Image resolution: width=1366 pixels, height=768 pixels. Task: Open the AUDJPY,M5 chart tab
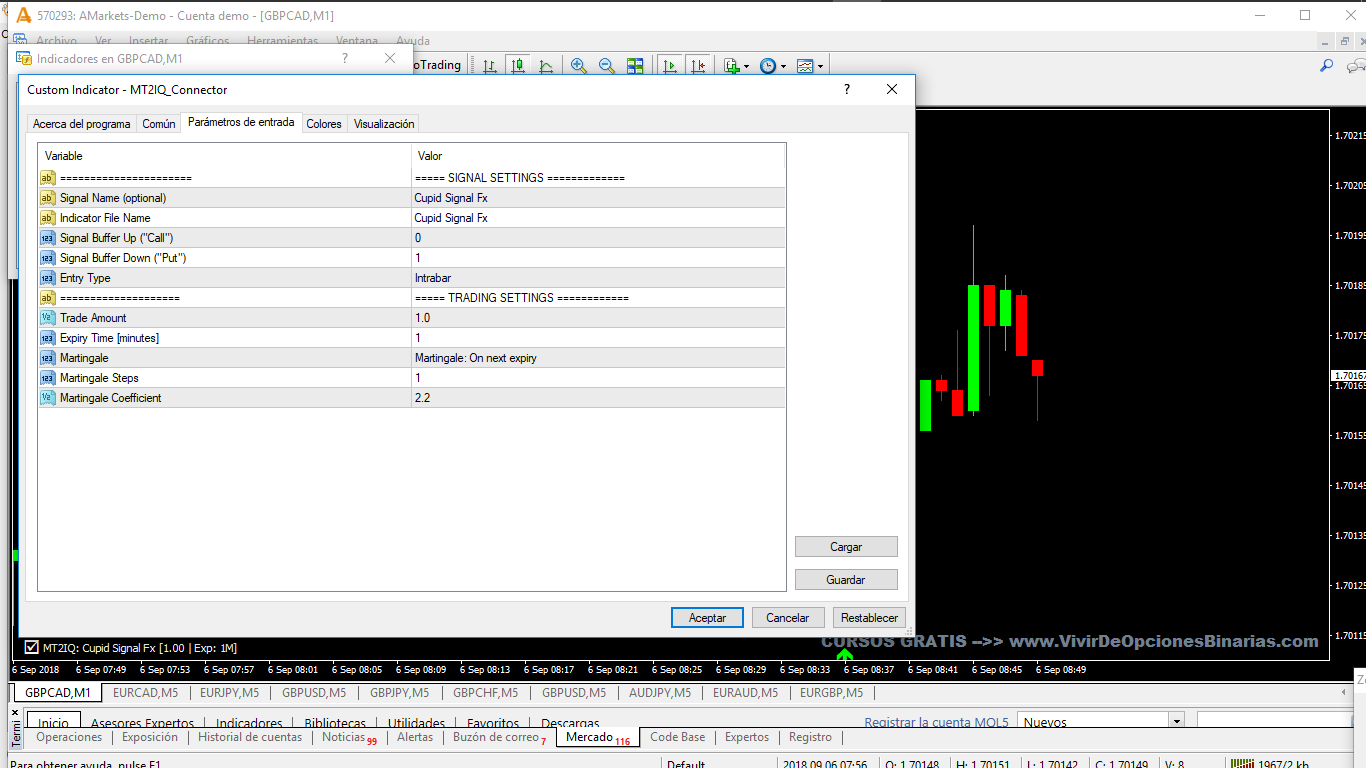click(660, 692)
